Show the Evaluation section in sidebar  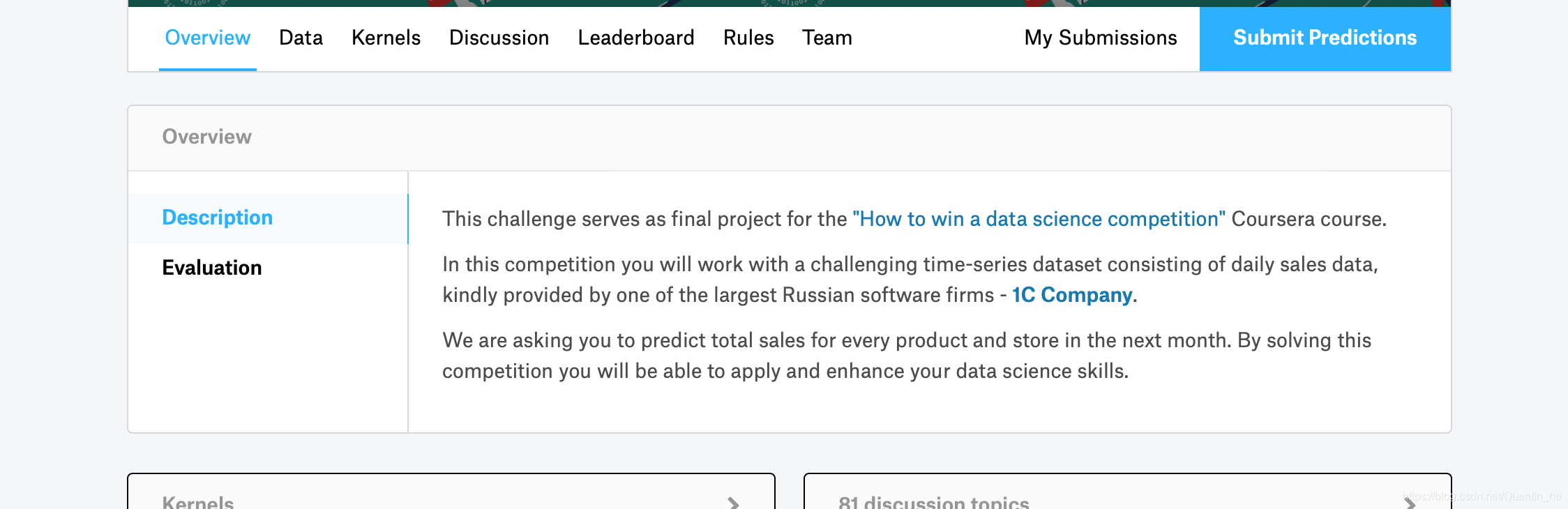pos(212,268)
